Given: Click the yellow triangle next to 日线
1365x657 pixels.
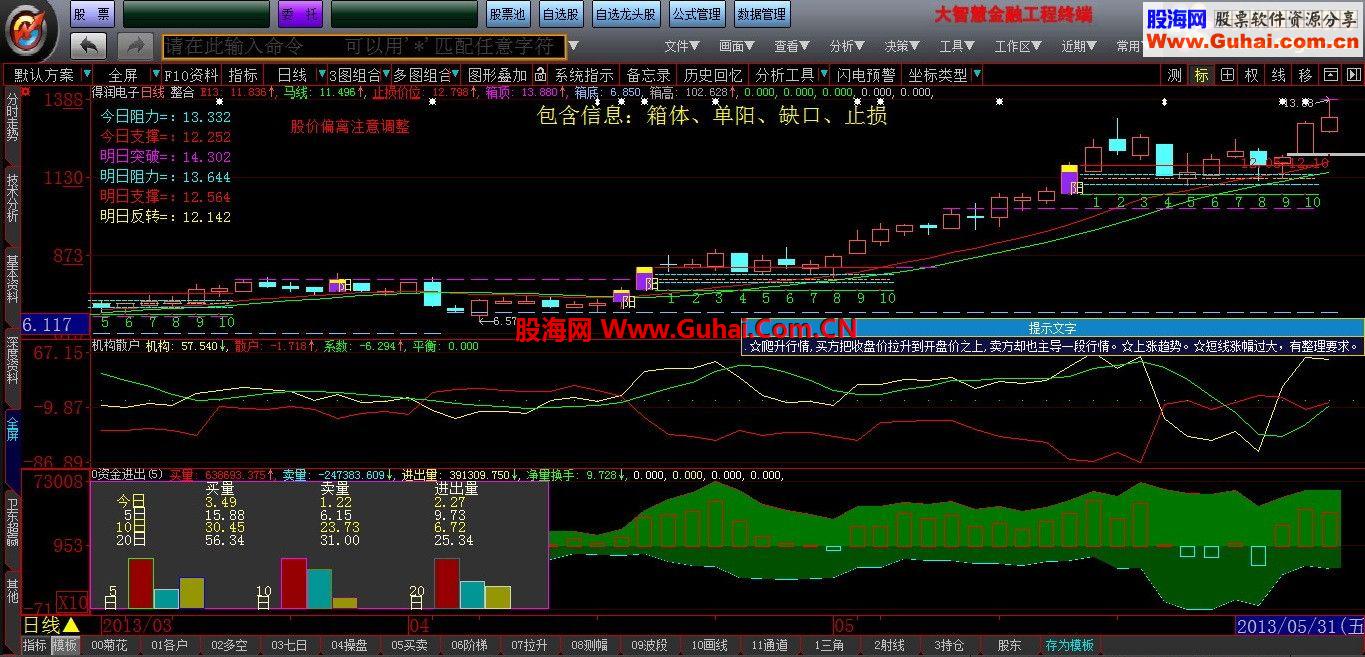Looking at the screenshot, I should 71,625.
